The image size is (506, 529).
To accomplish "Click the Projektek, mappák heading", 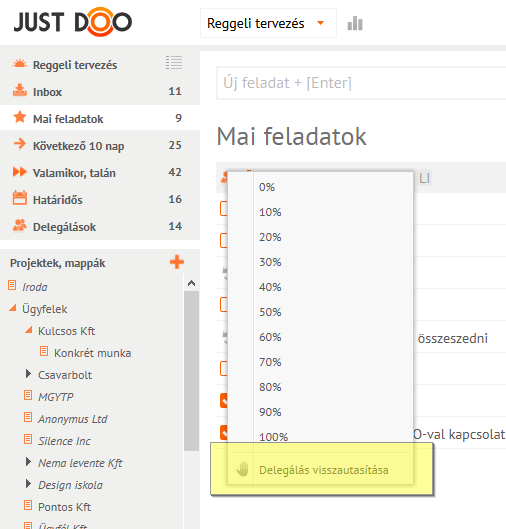I will (57, 263).
